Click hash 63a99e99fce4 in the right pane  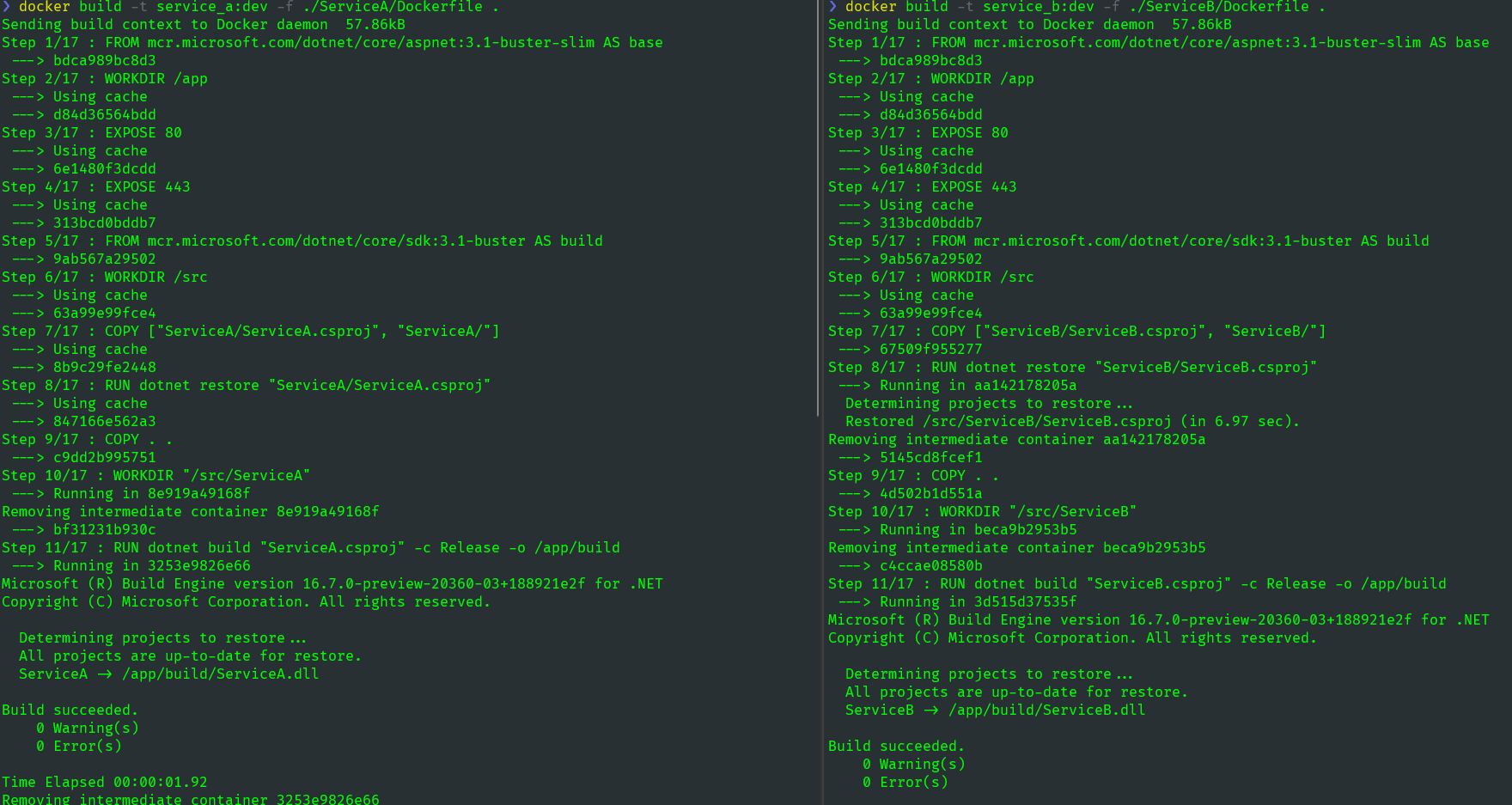coord(931,314)
